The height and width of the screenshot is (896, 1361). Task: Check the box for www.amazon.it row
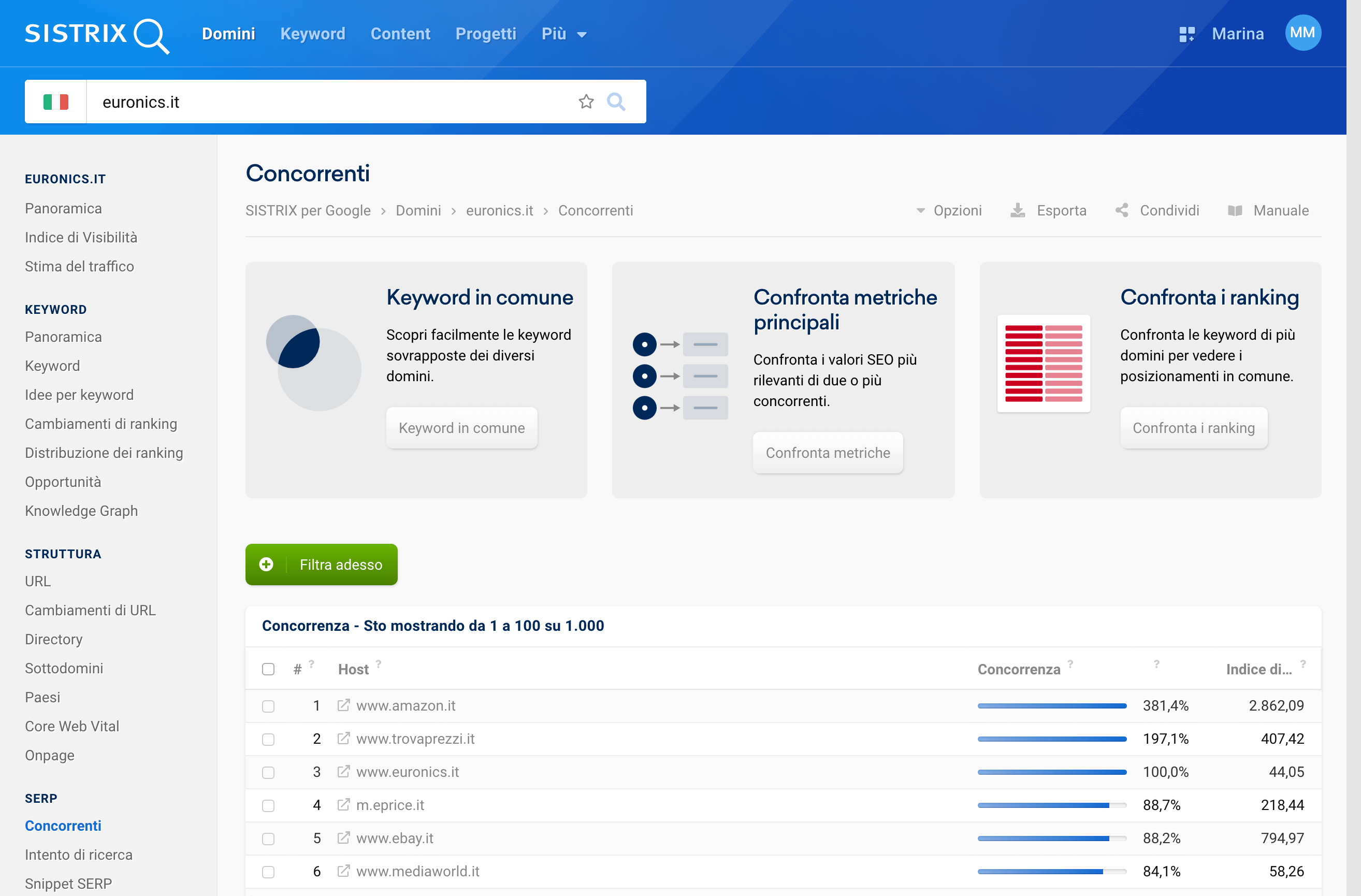268,706
